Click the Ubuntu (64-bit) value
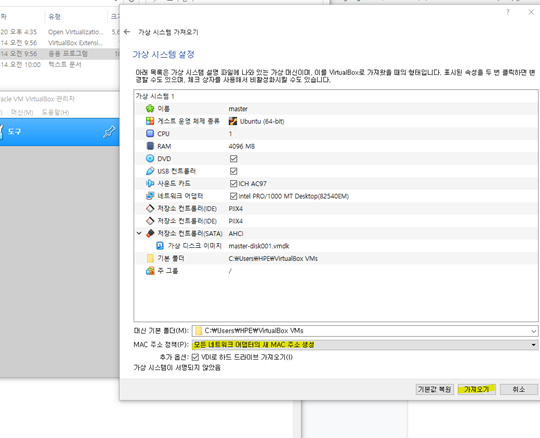 click(262, 121)
